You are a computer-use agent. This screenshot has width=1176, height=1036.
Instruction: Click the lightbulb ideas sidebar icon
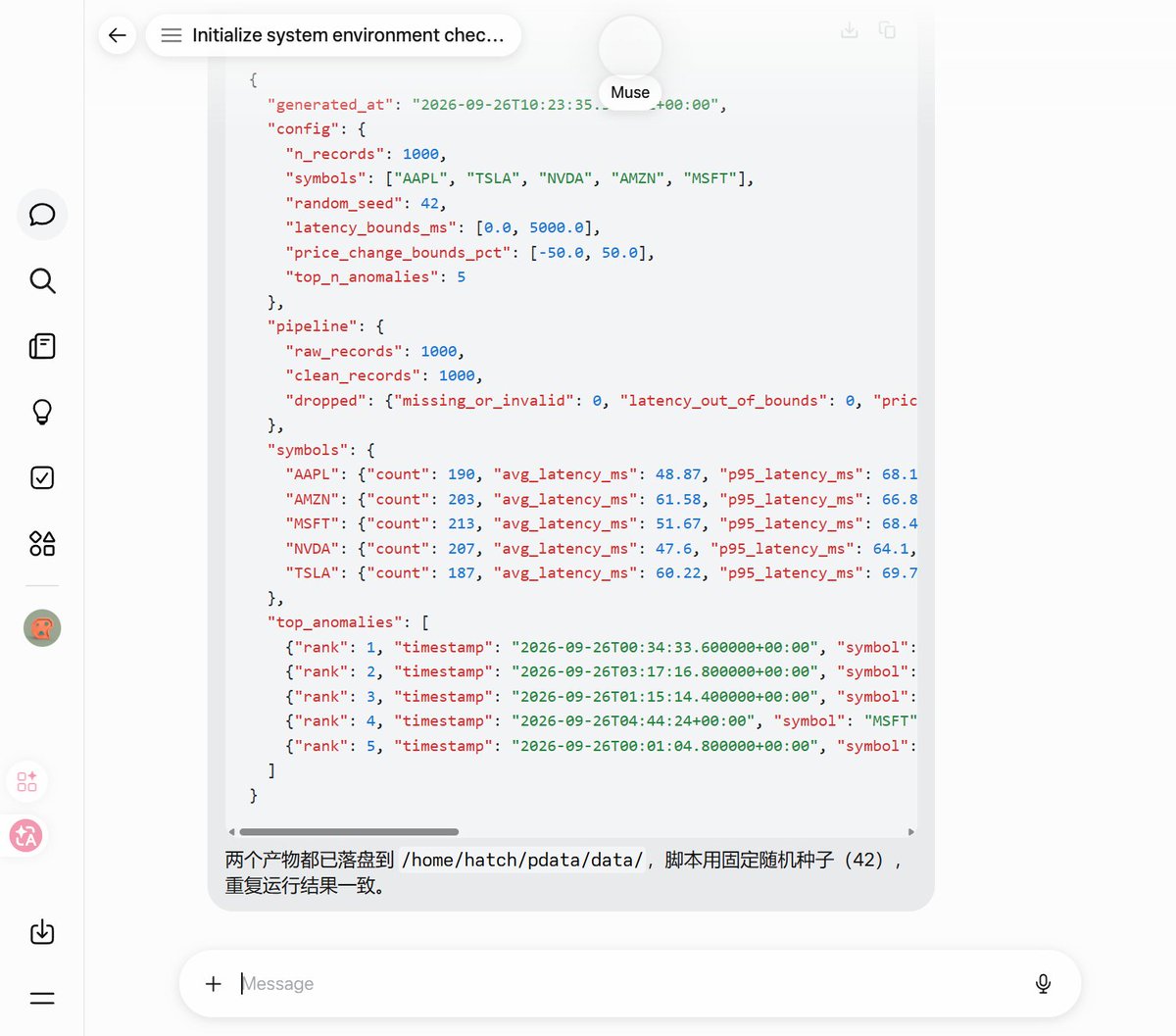click(42, 412)
